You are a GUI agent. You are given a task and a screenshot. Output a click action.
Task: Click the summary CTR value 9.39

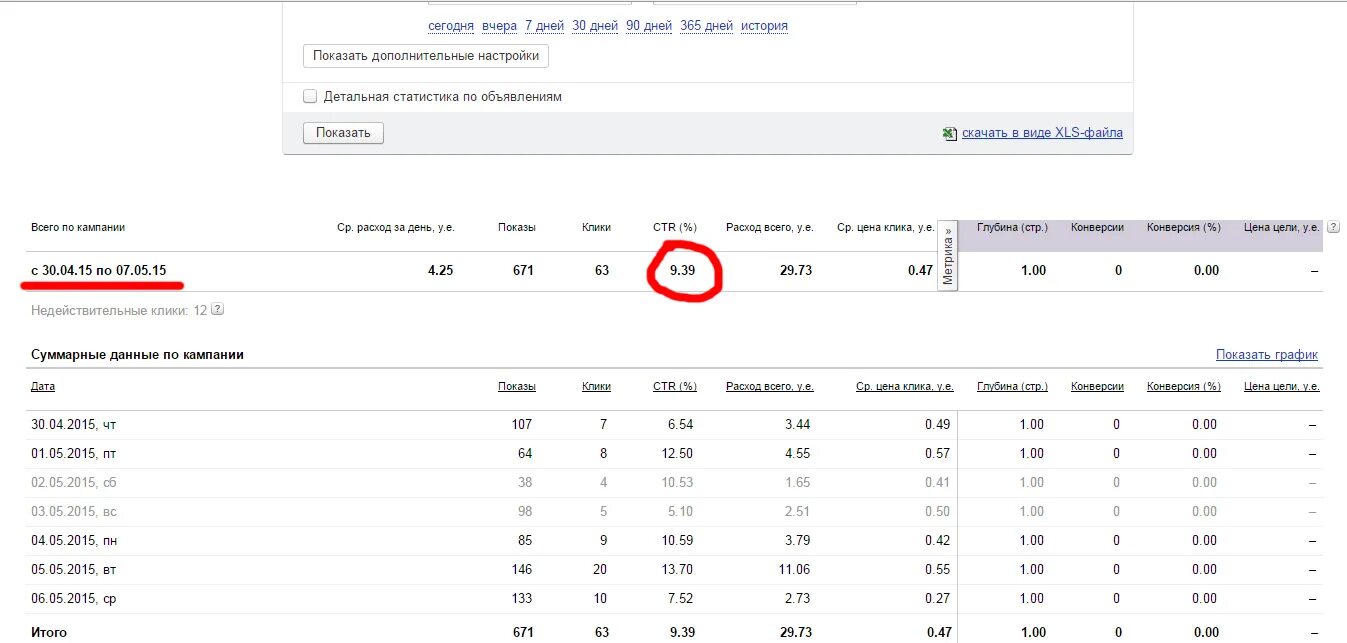(x=682, y=270)
